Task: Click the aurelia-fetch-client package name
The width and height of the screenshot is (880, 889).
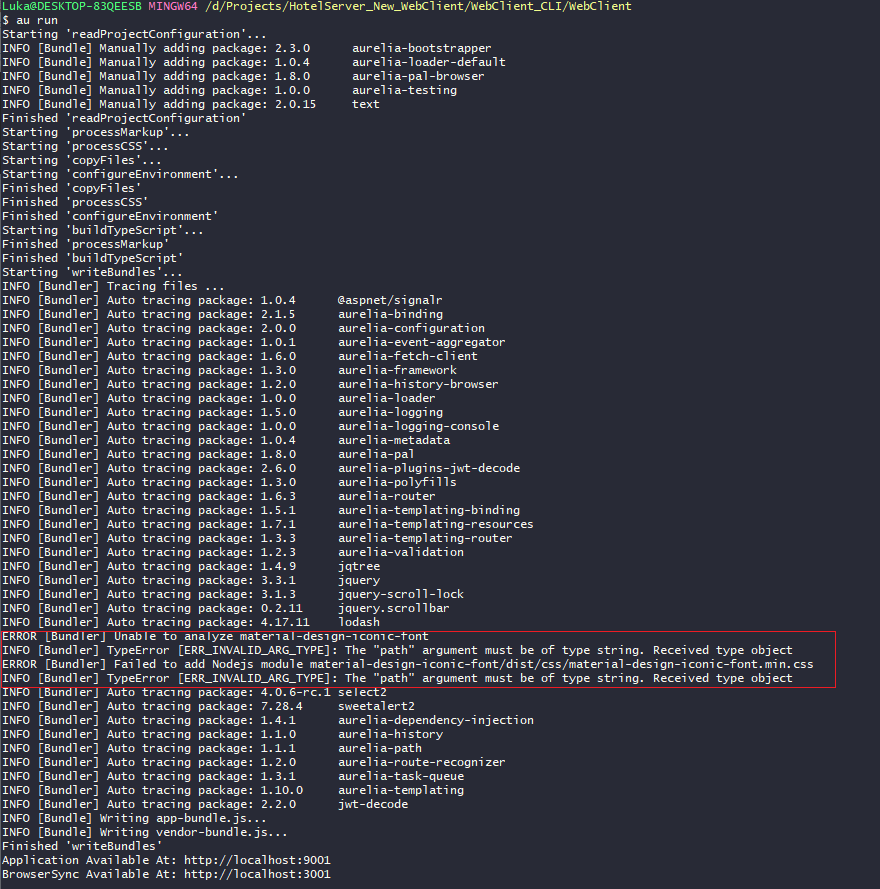Action: [408, 357]
